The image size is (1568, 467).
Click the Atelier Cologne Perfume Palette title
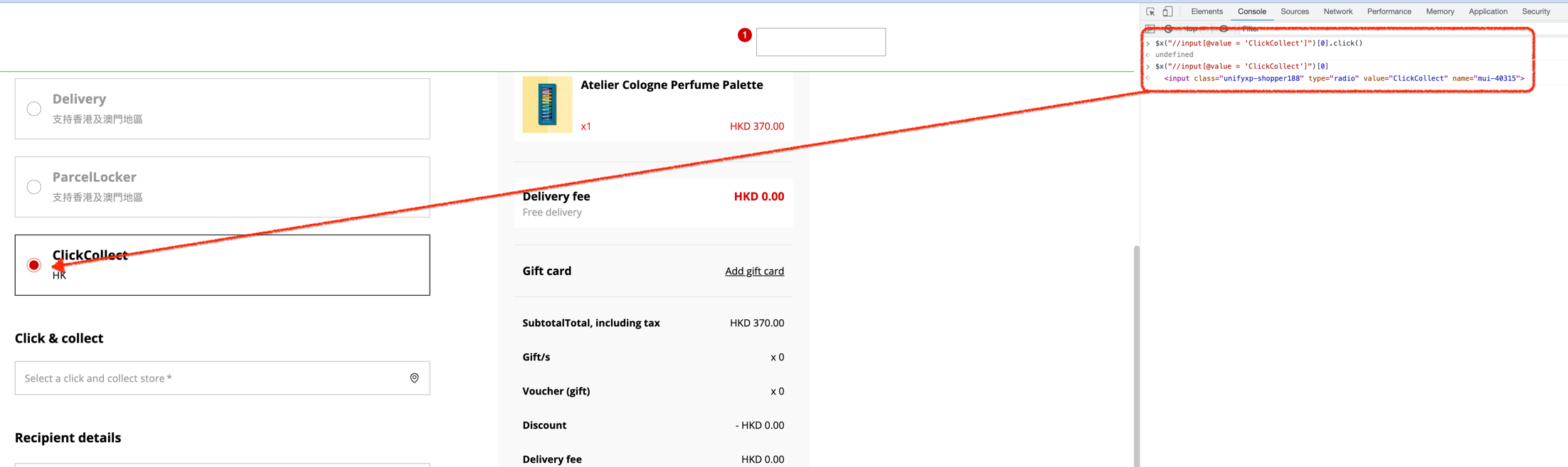pyautogui.click(x=671, y=85)
